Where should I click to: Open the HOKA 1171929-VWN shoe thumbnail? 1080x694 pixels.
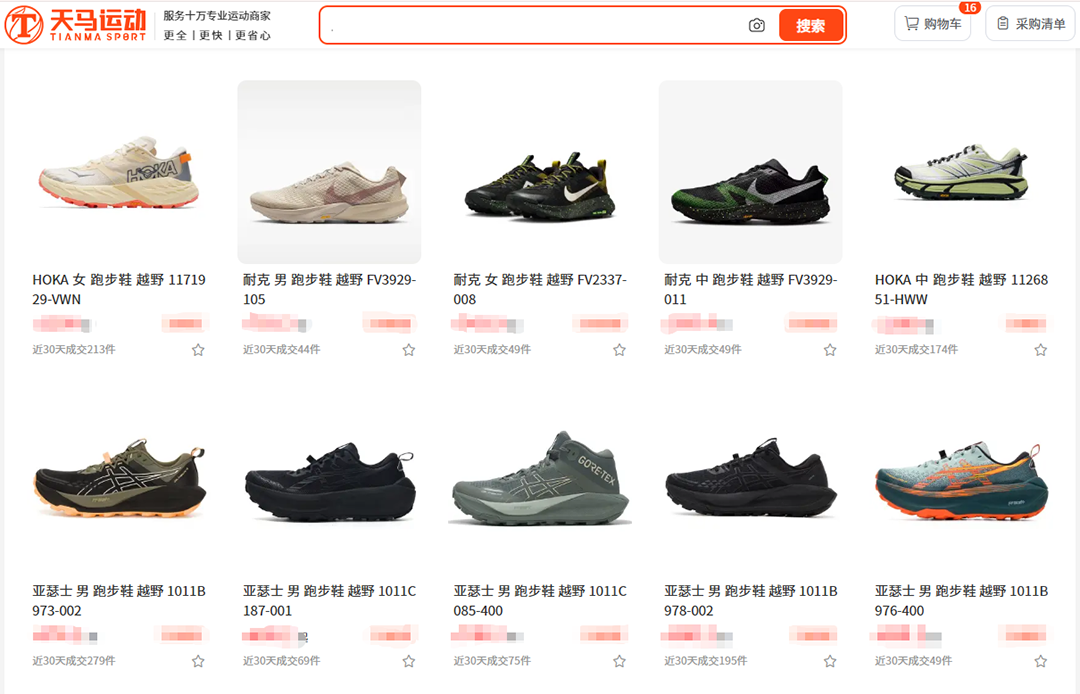coord(119,172)
